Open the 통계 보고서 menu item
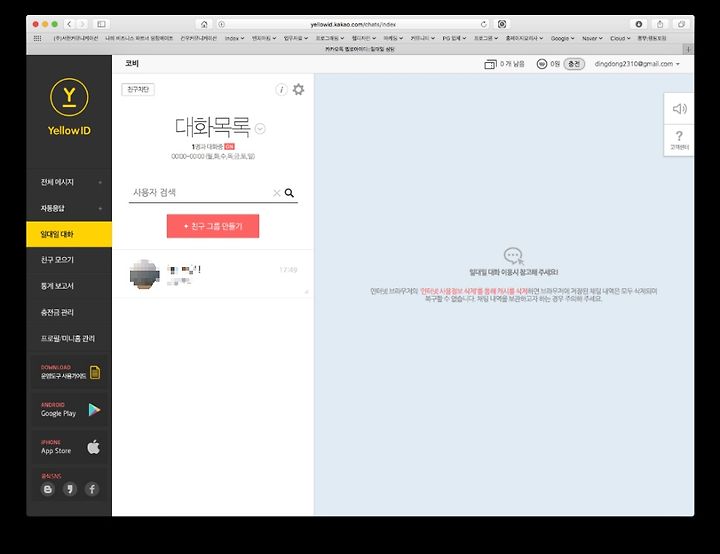The image size is (720, 554). click(x=69, y=286)
